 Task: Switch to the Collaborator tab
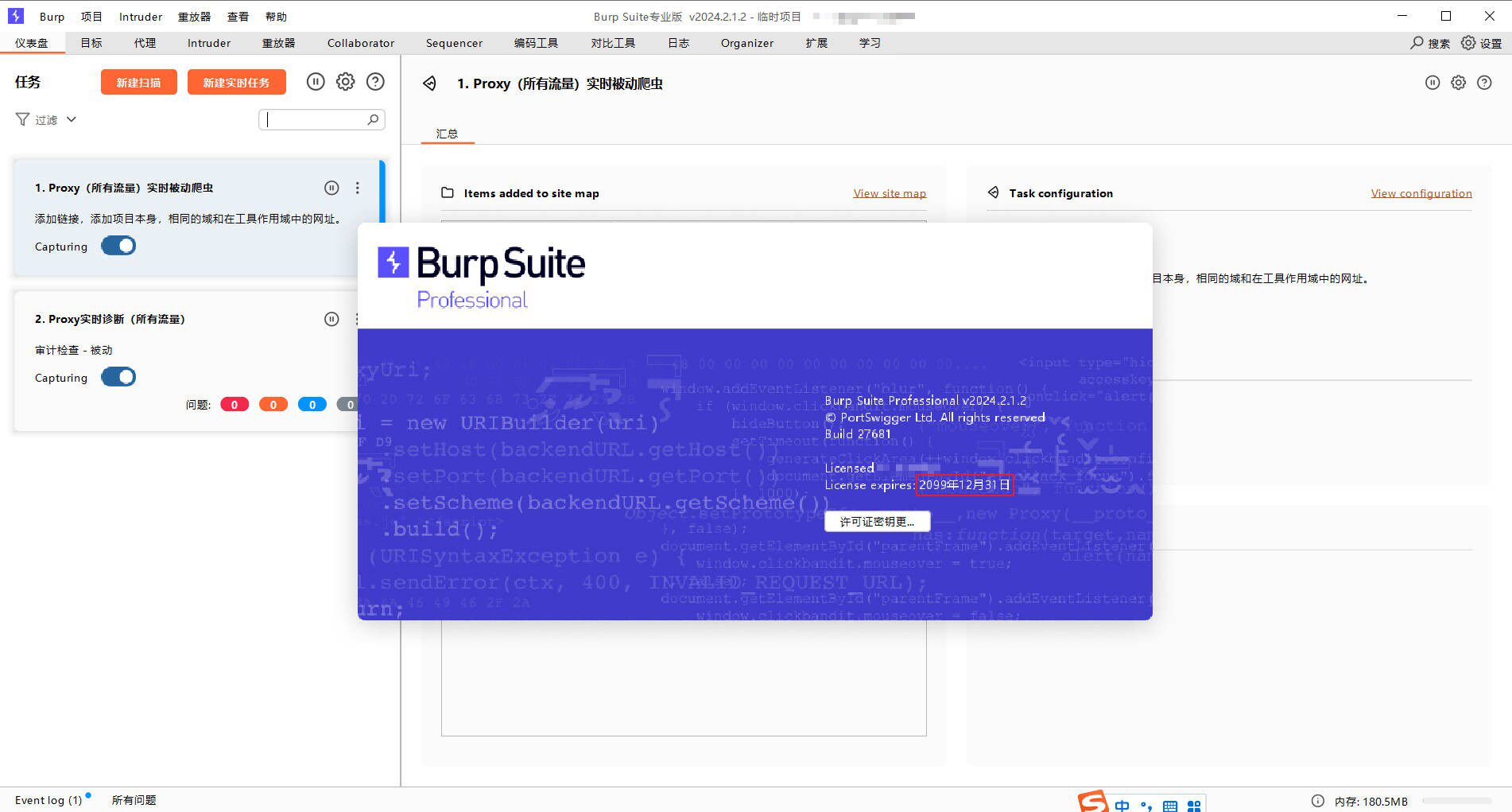coord(361,43)
